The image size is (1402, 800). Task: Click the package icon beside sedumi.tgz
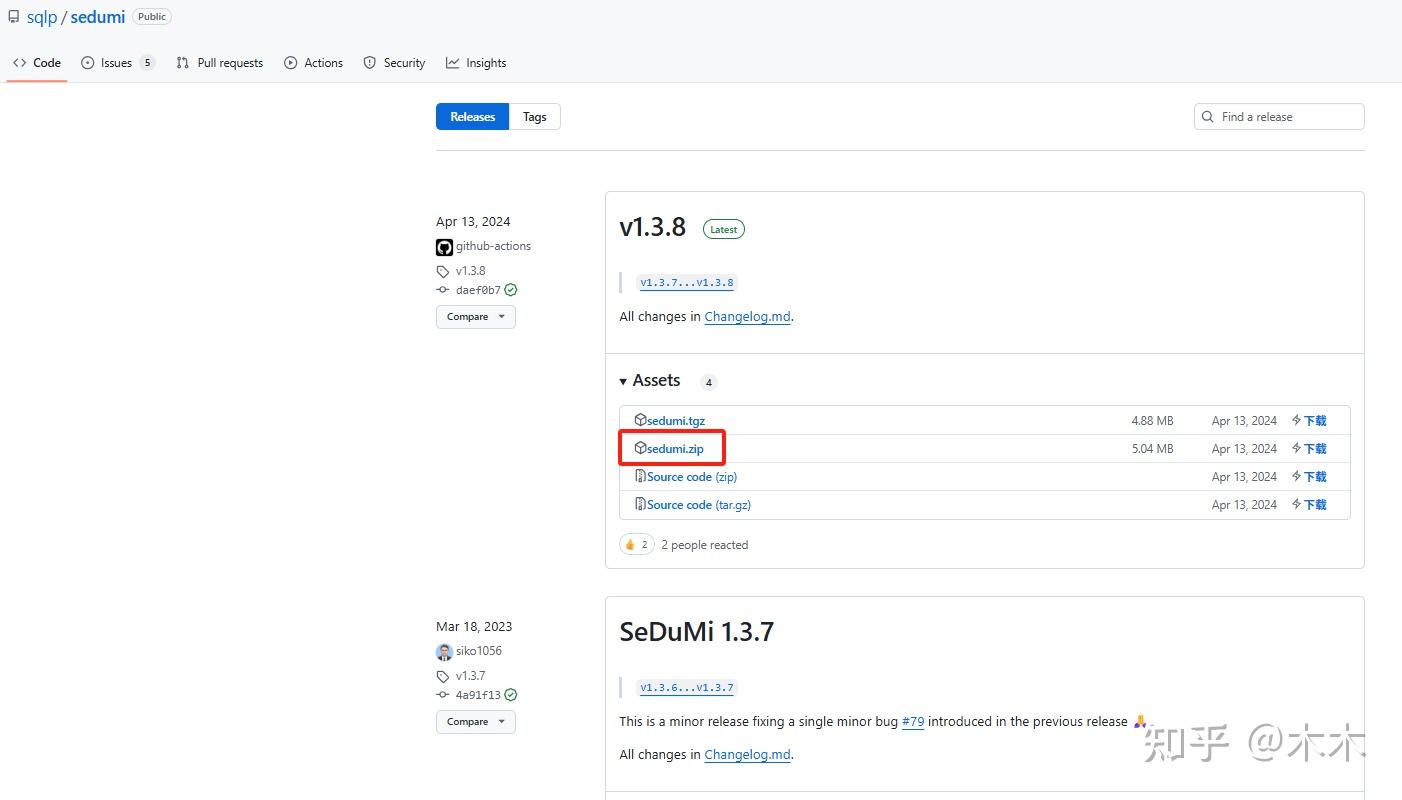[x=640, y=420]
